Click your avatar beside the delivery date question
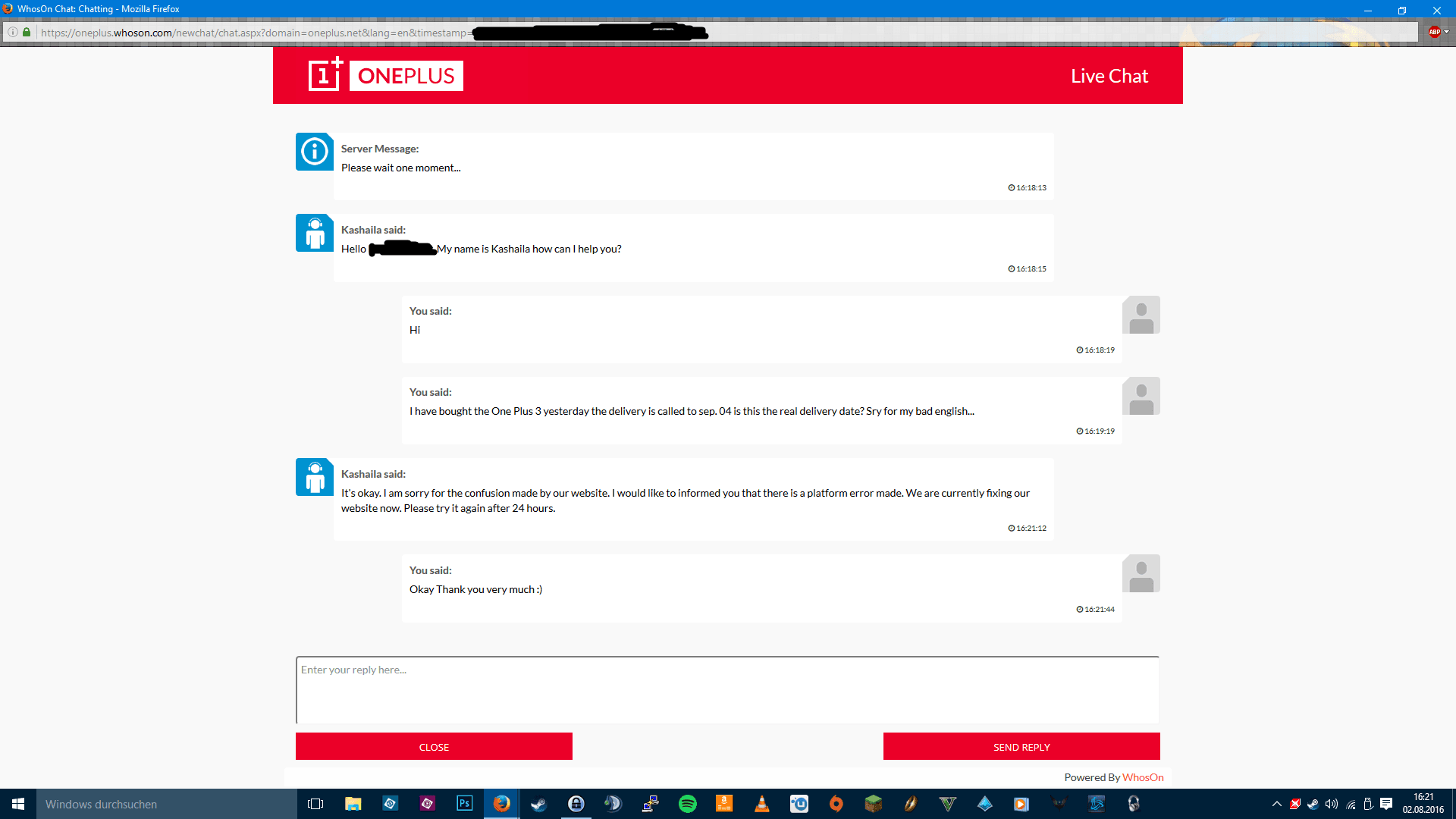Image resolution: width=1456 pixels, height=819 pixels. 1141,396
